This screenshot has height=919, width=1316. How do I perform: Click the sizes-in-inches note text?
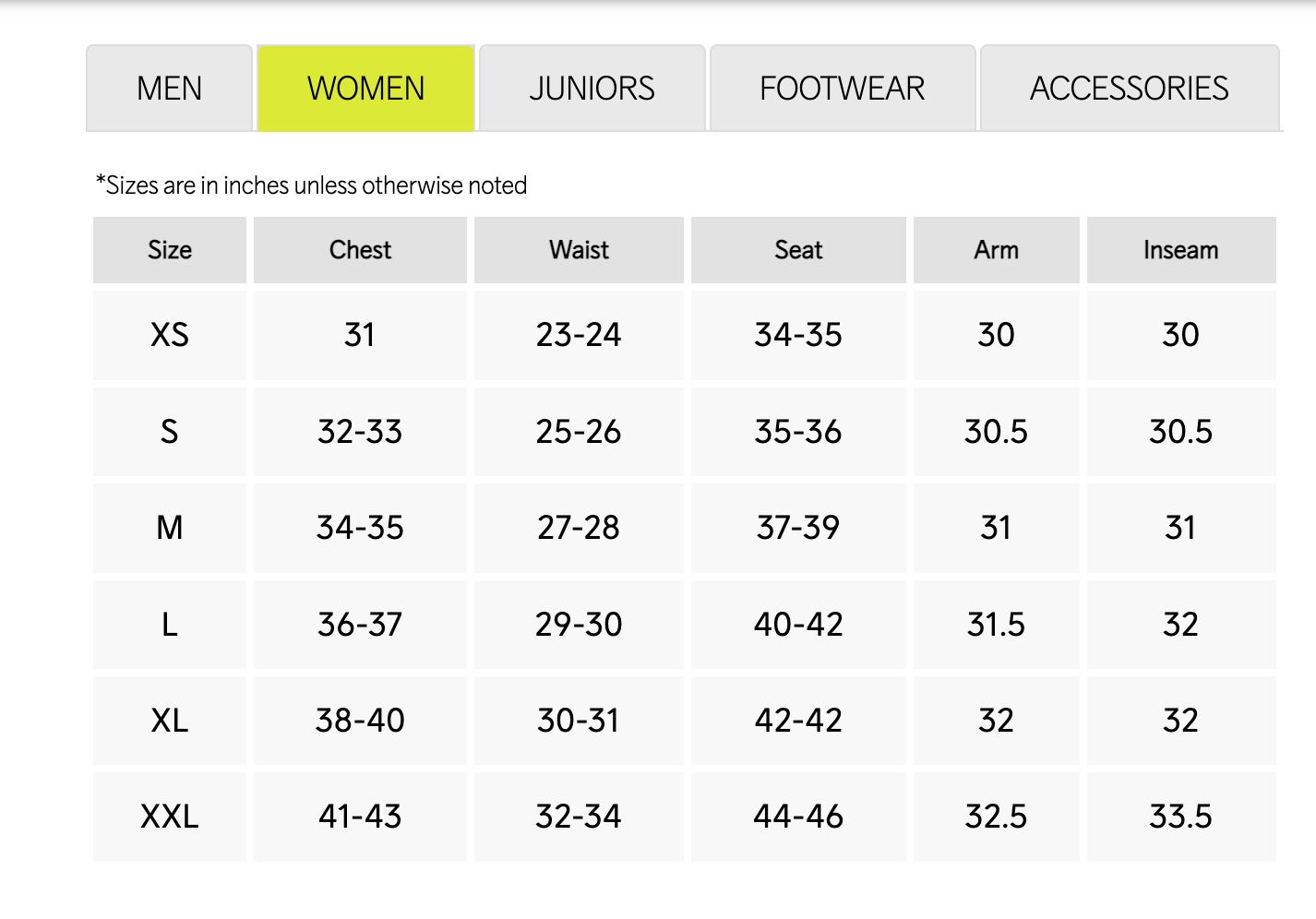pyautogui.click(x=311, y=185)
